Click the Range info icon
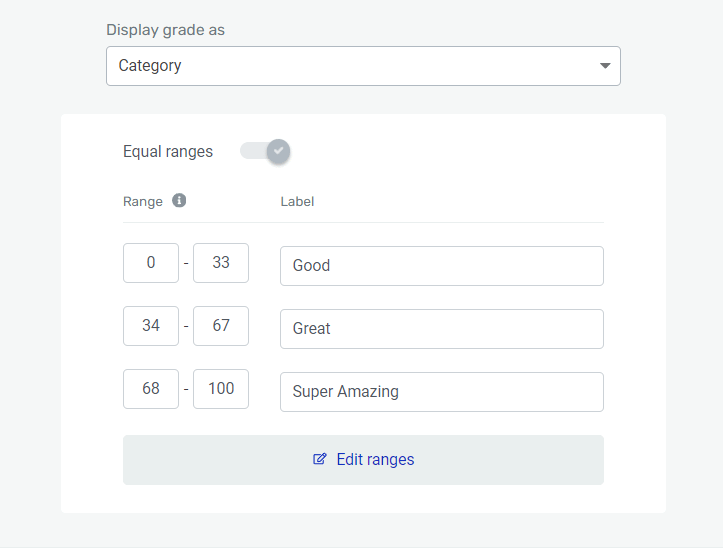This screenshot has width=723, height=548. pyautogui.click(x=179, y=200)
